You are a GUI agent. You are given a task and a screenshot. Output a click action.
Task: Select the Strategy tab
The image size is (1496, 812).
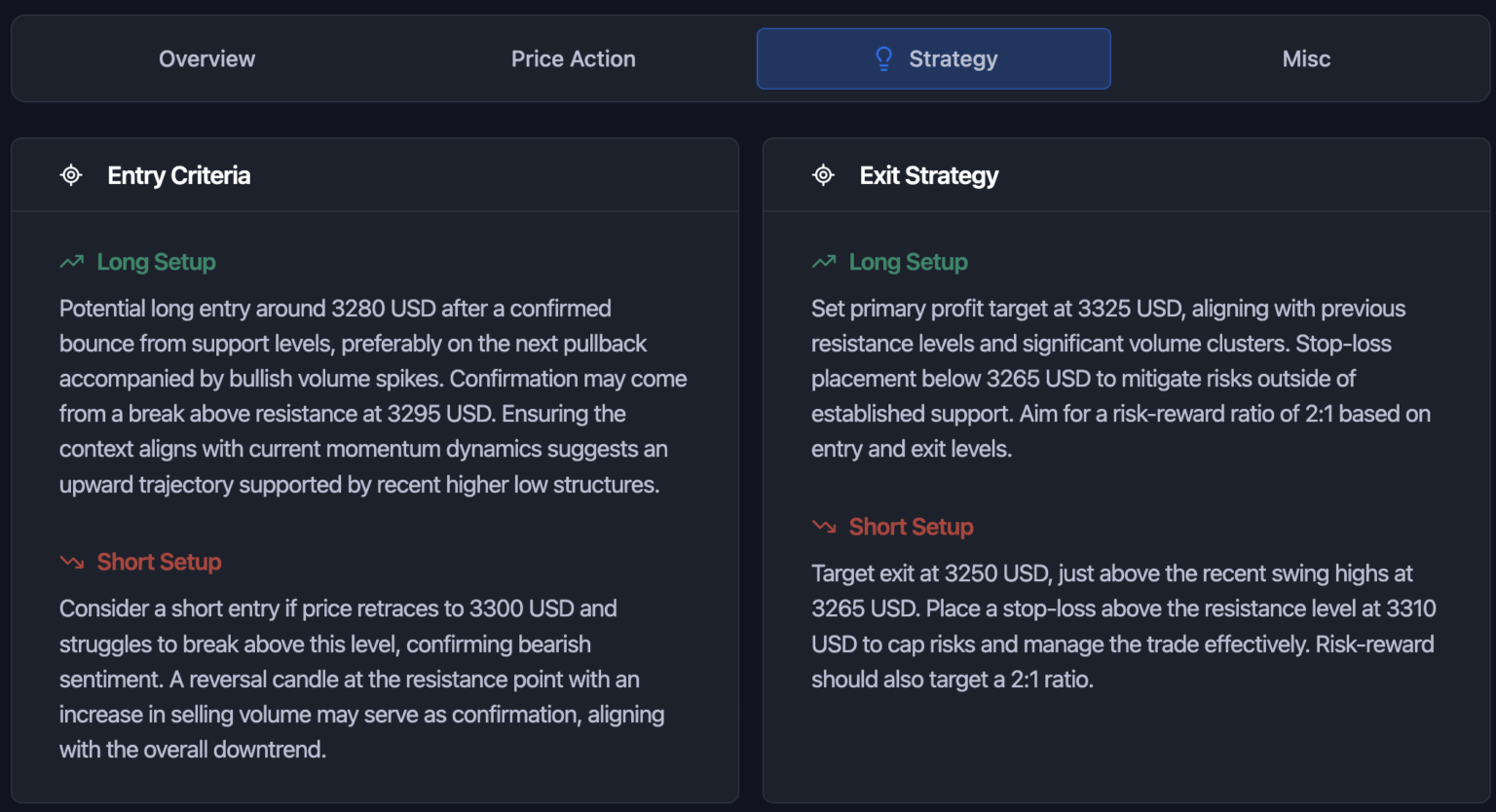933,59
